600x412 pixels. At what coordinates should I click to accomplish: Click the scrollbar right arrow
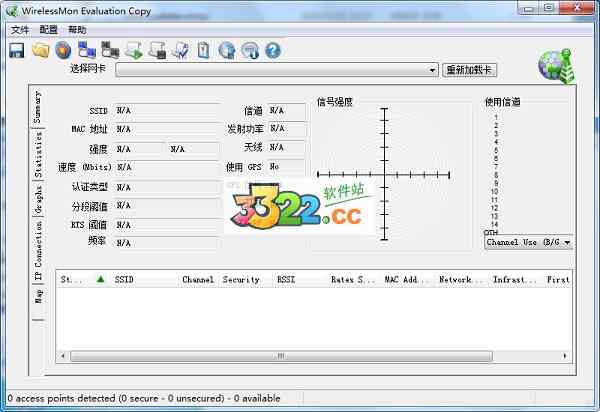click(x=565, y=356)
